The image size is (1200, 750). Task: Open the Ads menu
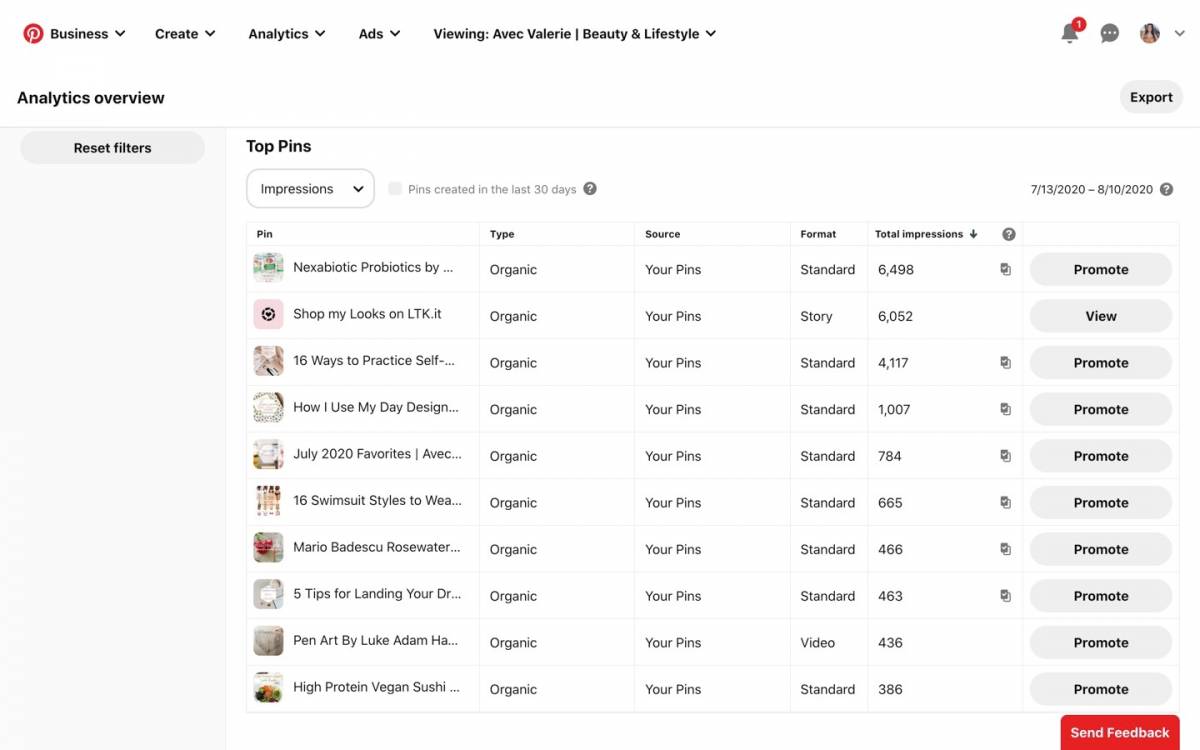tap(379, 34)
